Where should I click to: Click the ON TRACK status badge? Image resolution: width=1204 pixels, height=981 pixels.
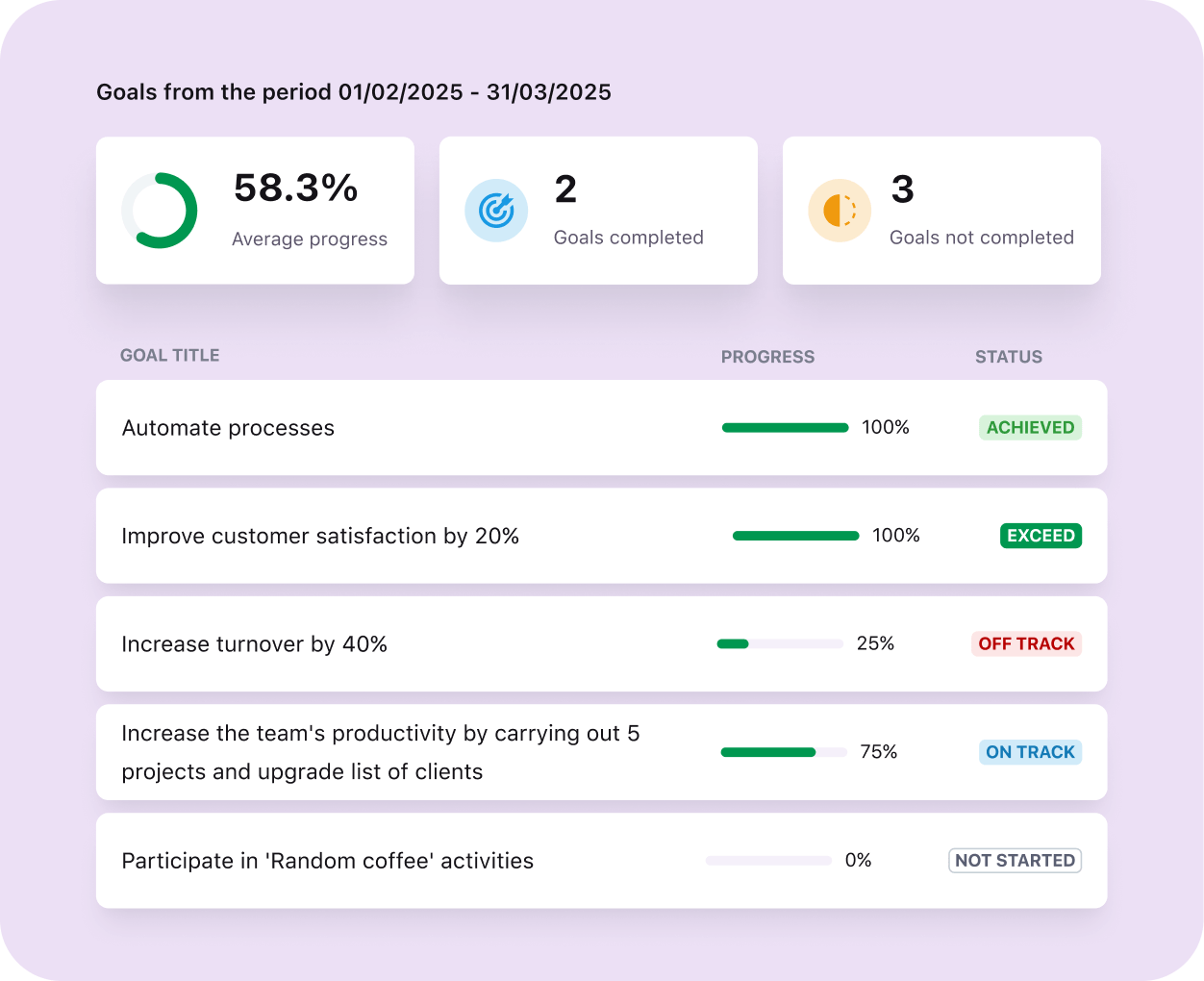1030,752
